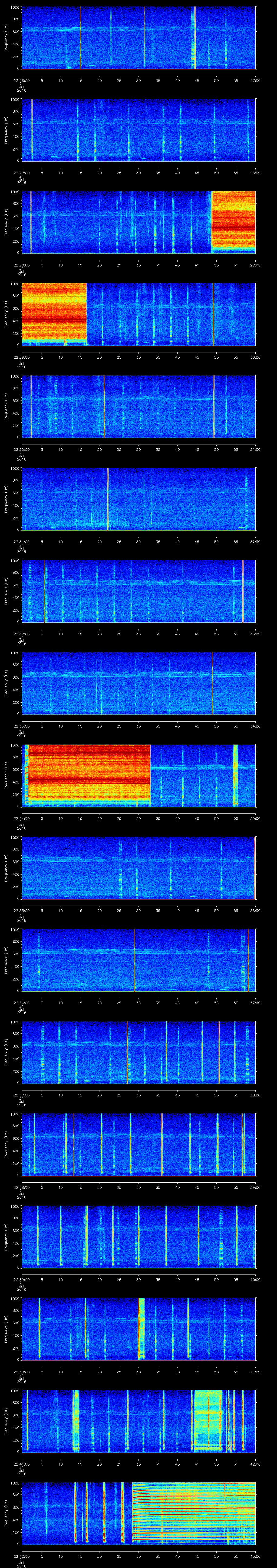Click the '22:36:00' time axis label
The image size is (277, 1568).
click(x=21, y=1003)
